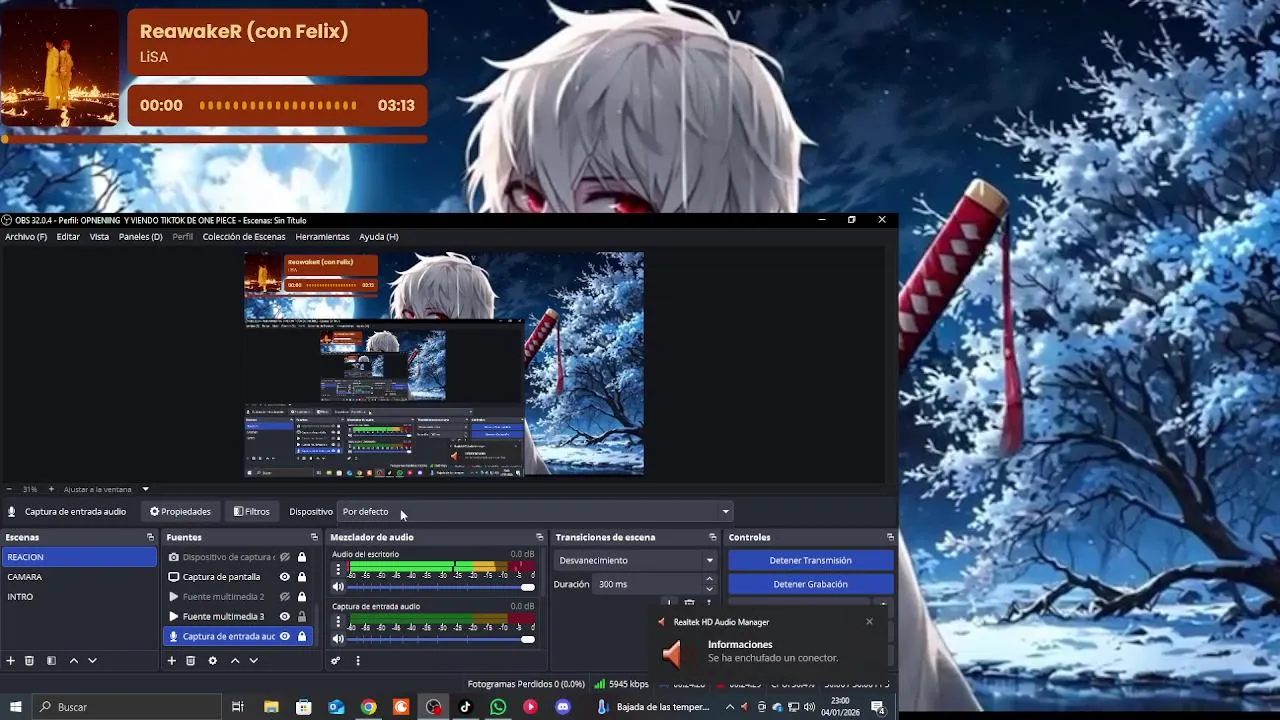Click the Duración 300 ms field
The image size is (1280, 720).
click(648, 584)
